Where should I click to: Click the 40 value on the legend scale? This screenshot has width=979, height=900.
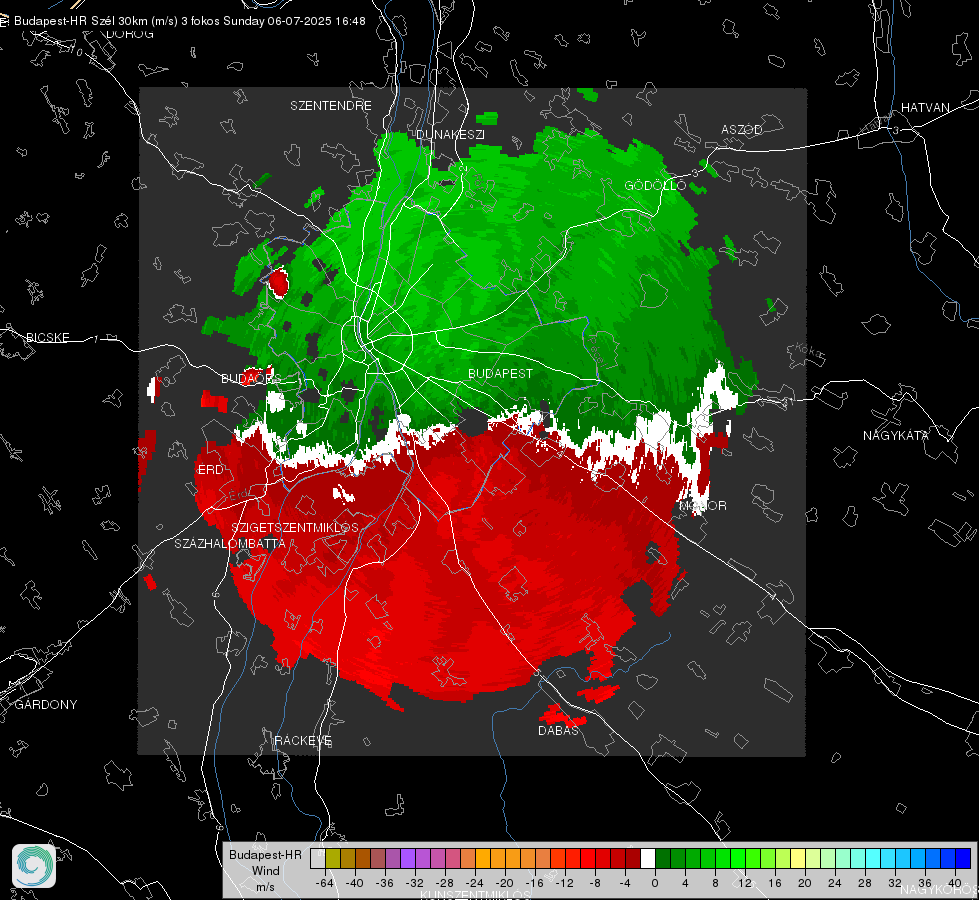tap(955, 883)
